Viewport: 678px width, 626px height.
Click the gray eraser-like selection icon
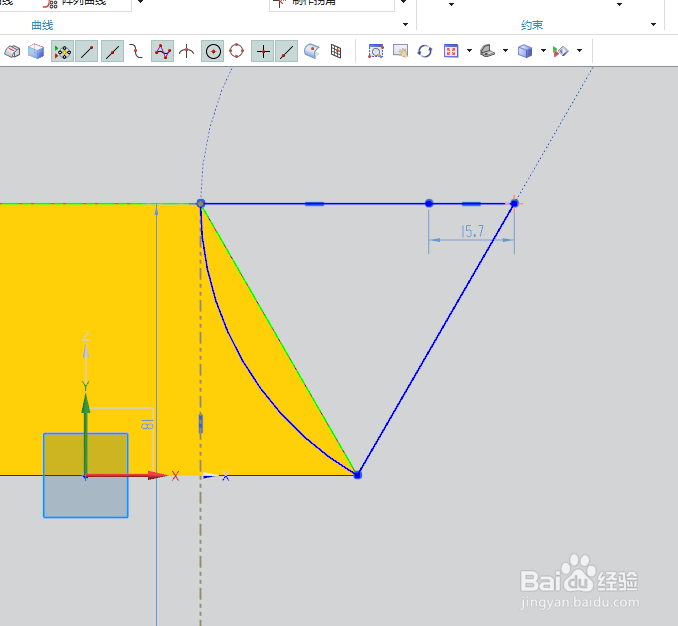click(x=12, y=51)
